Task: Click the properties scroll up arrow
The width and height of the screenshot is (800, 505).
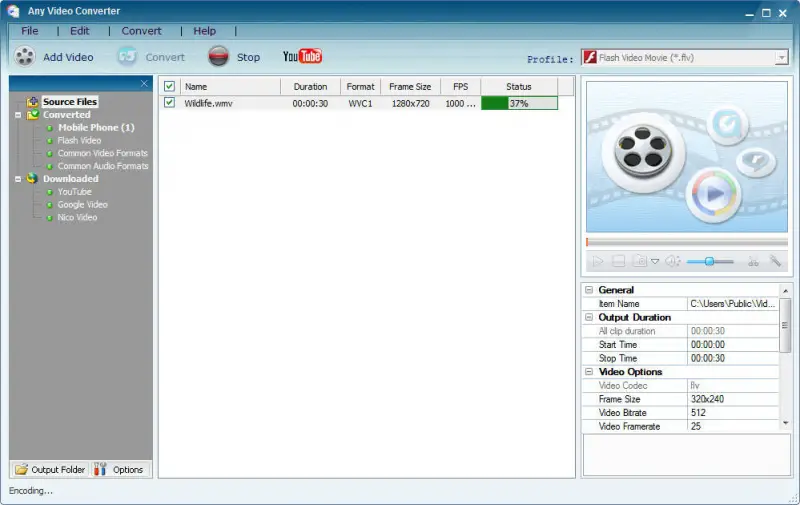Action: [x=785, y=291]
